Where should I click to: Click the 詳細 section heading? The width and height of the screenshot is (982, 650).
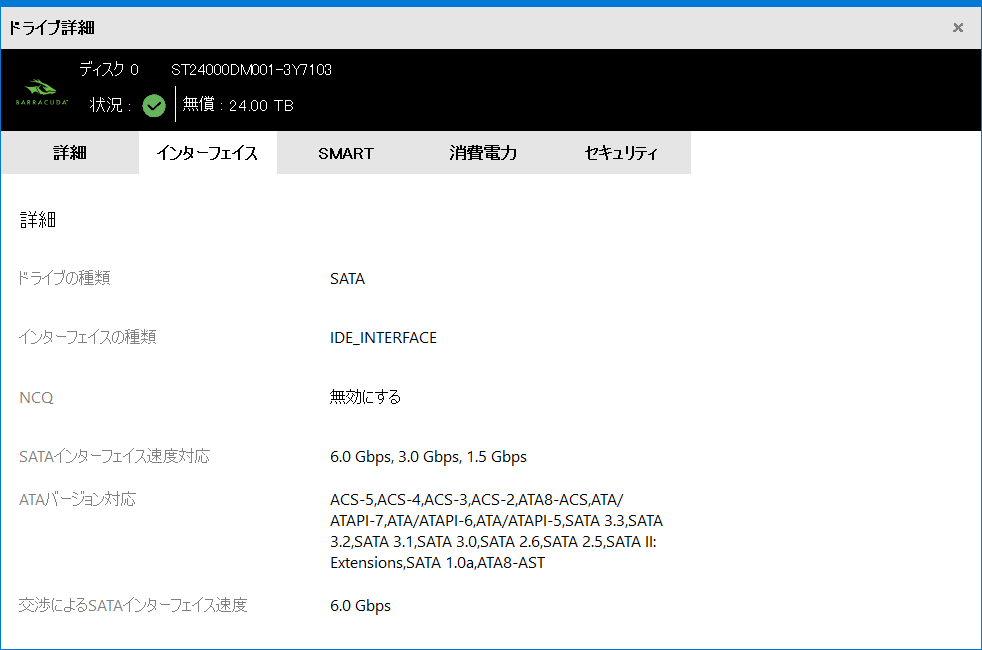pos(38,220)
